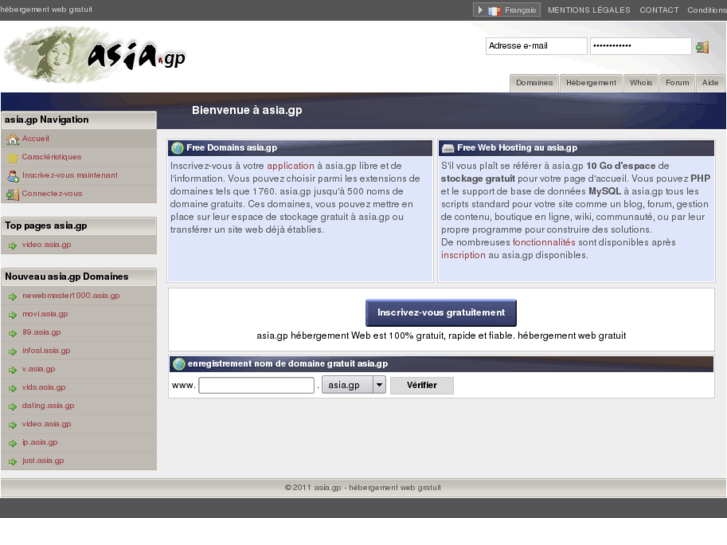
Task: Focus the www domain name input field
Action: [256, 385]
